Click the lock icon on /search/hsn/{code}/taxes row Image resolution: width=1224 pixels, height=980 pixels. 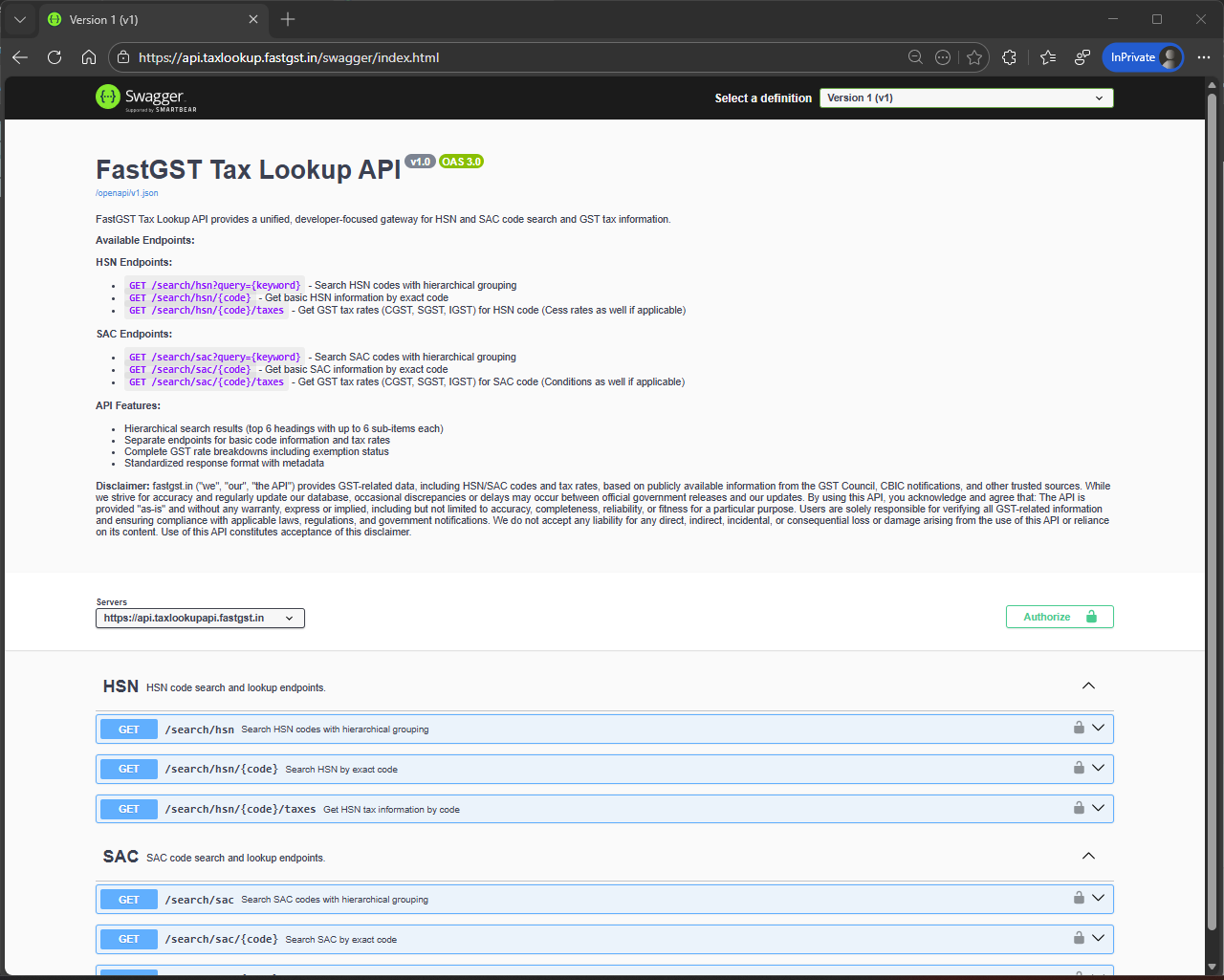point(1079,808)
